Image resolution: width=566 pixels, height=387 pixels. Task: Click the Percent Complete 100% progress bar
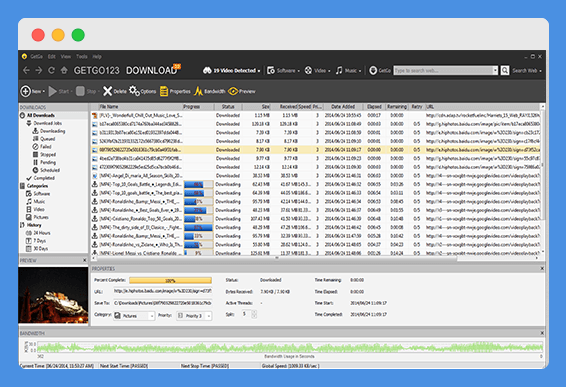(170, 281)
